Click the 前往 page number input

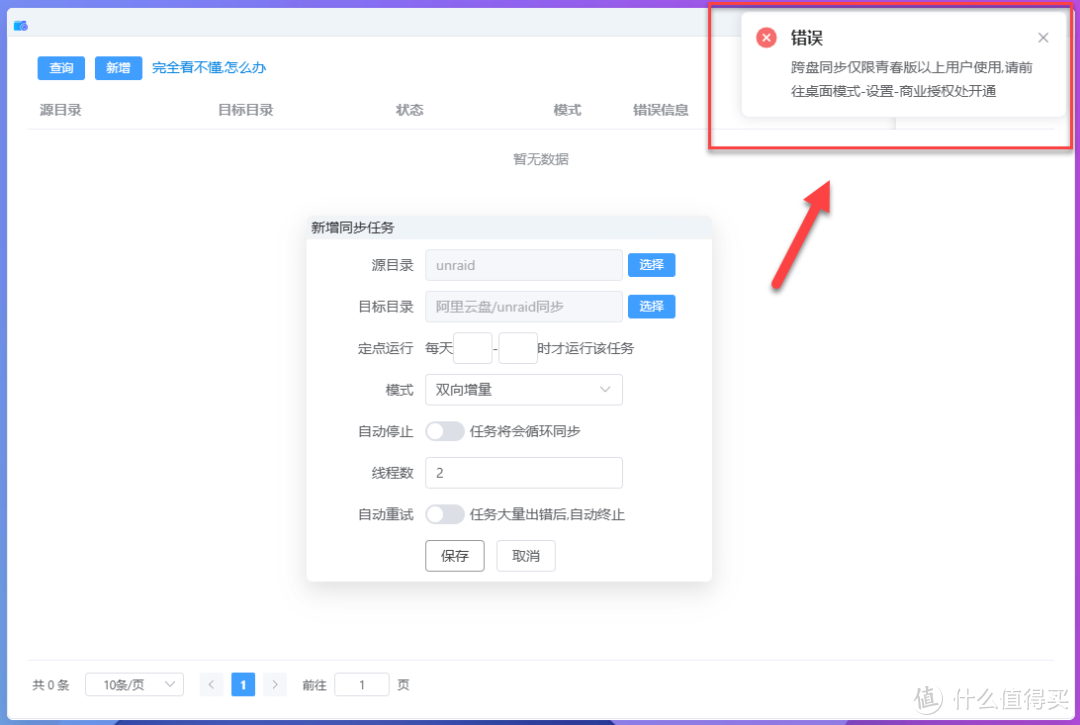point(361,684)
